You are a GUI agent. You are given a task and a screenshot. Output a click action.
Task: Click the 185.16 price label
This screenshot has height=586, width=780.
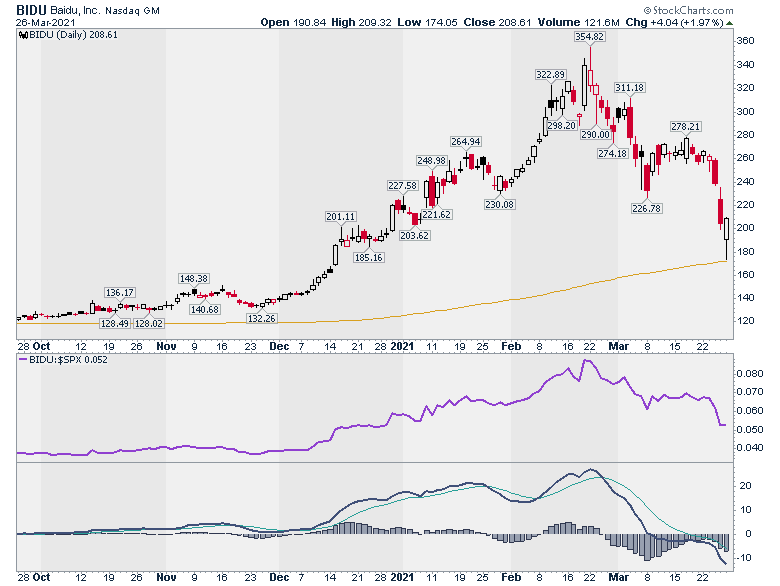[x=369, y=257]
